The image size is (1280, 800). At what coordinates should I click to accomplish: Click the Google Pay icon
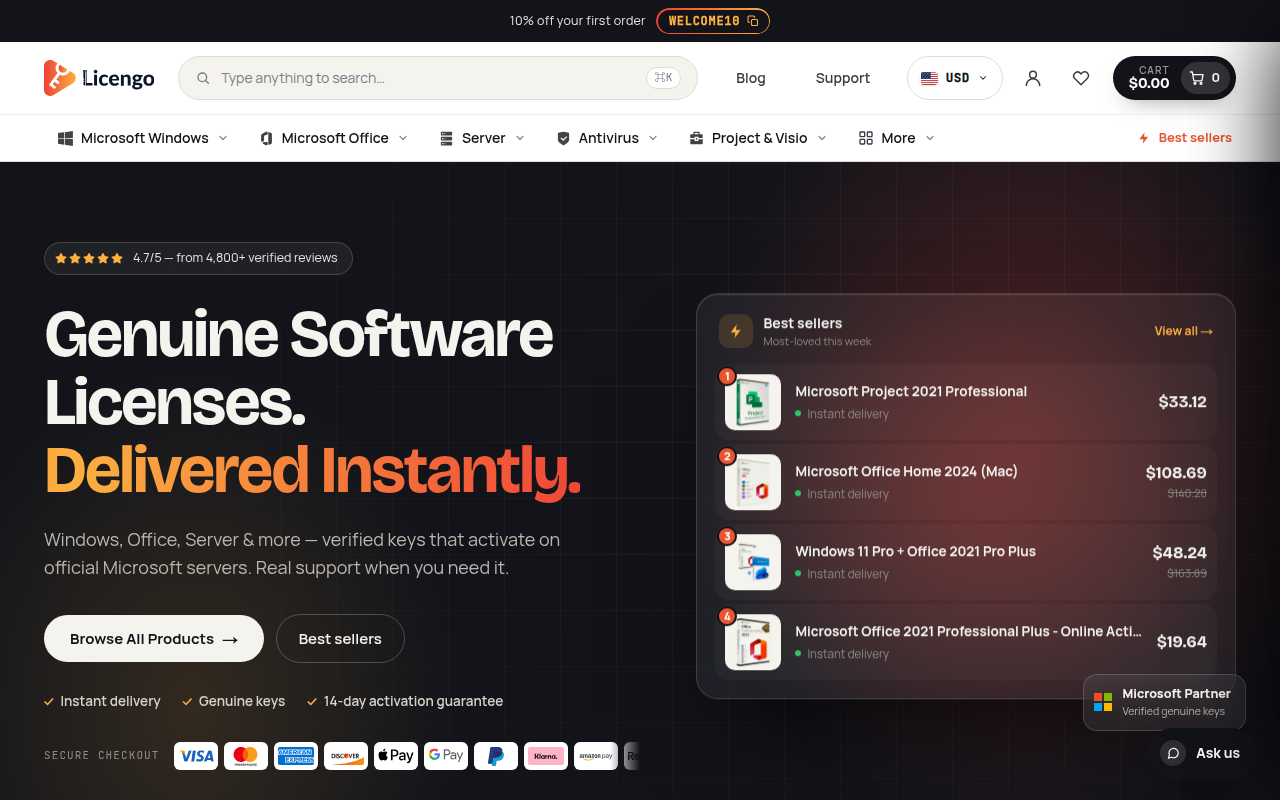point(446,756)
